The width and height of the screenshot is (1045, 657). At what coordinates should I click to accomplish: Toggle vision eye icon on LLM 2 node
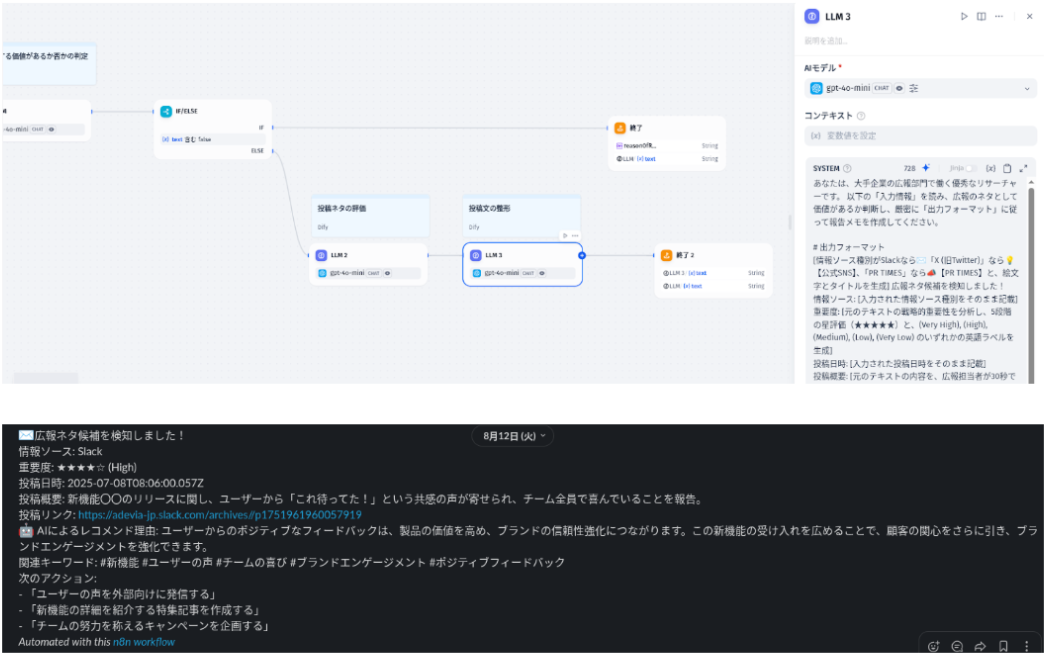[x=387, y=273]
